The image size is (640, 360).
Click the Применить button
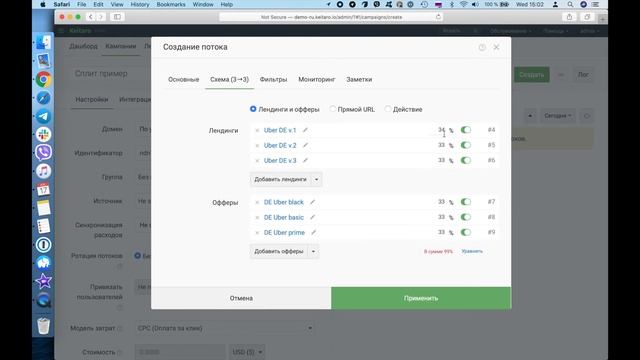coord(421,298)
